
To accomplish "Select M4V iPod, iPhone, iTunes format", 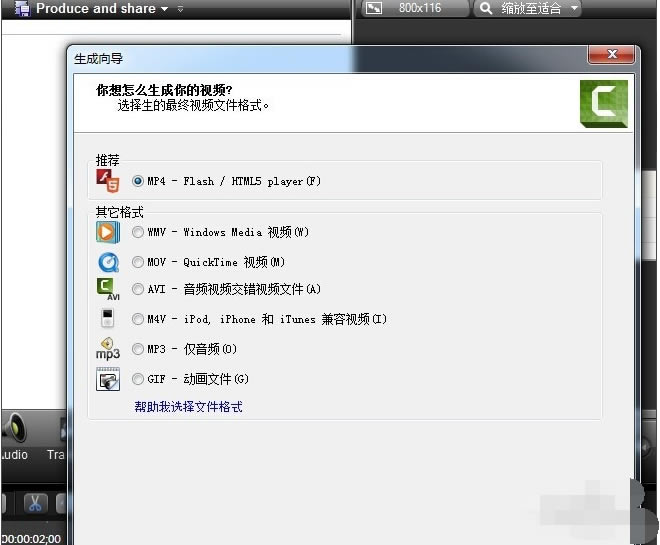I will (138, 320).
